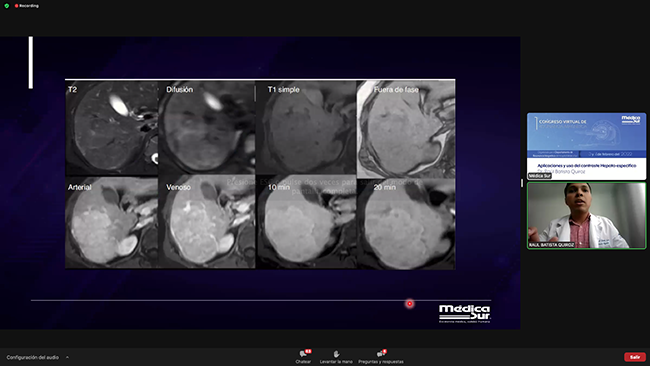The image size is (650, 366).
Task: Select the Médica Sur video thumbnail
Action: click(x=587, y=146)
